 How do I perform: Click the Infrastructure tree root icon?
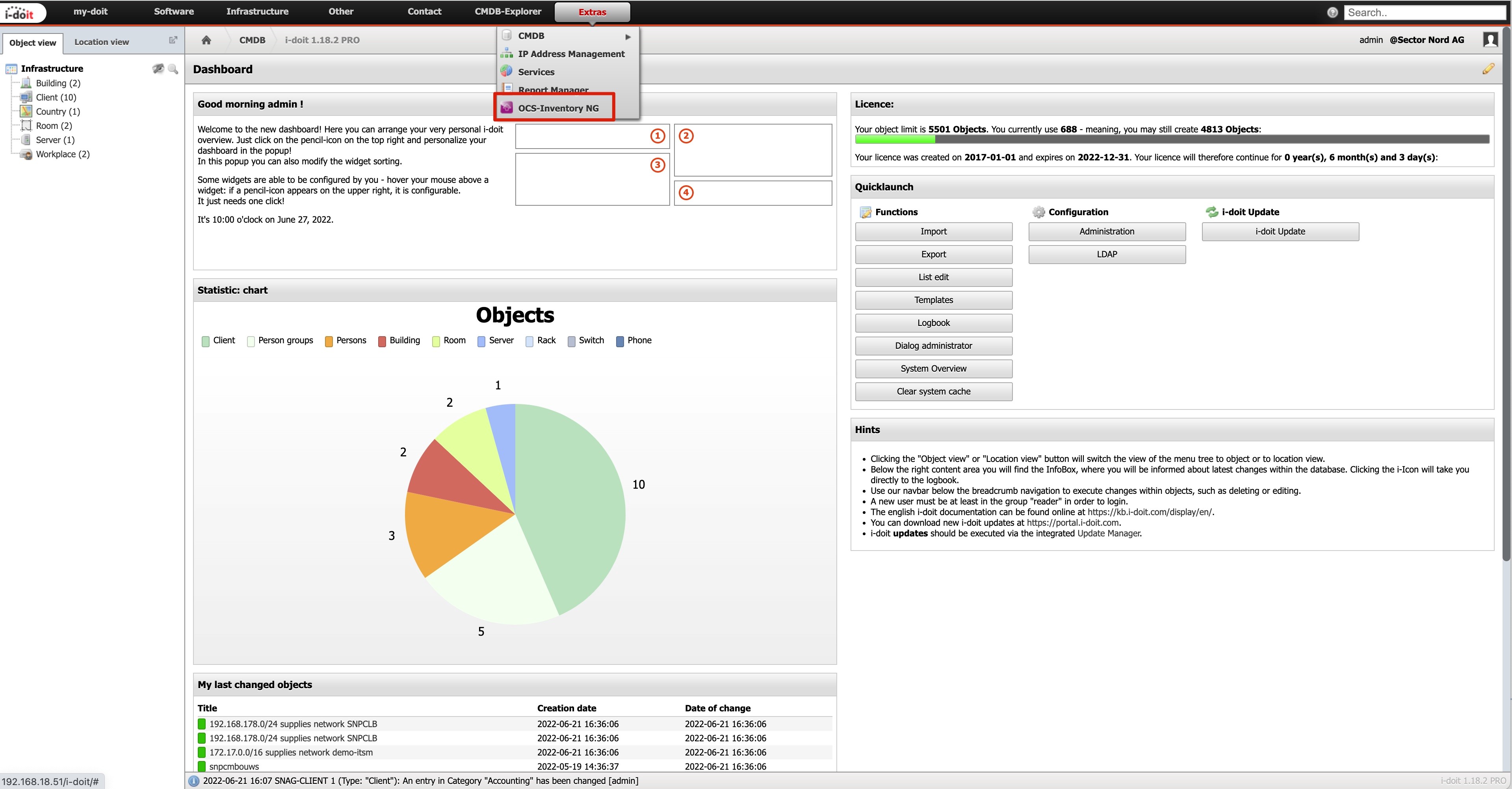point(11,69)
